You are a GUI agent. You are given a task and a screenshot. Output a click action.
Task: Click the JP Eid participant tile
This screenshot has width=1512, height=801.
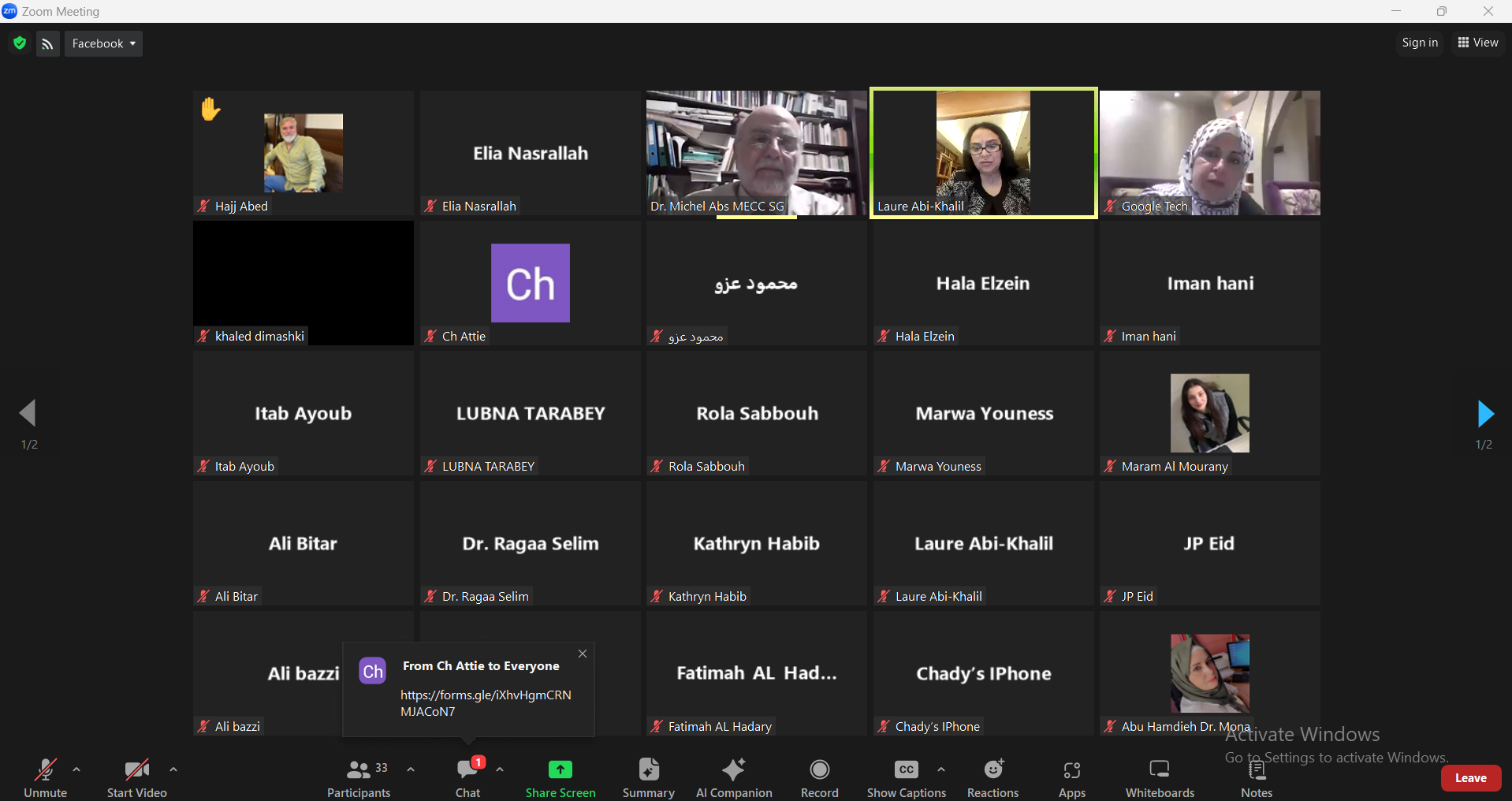[x=1210, y=543]
